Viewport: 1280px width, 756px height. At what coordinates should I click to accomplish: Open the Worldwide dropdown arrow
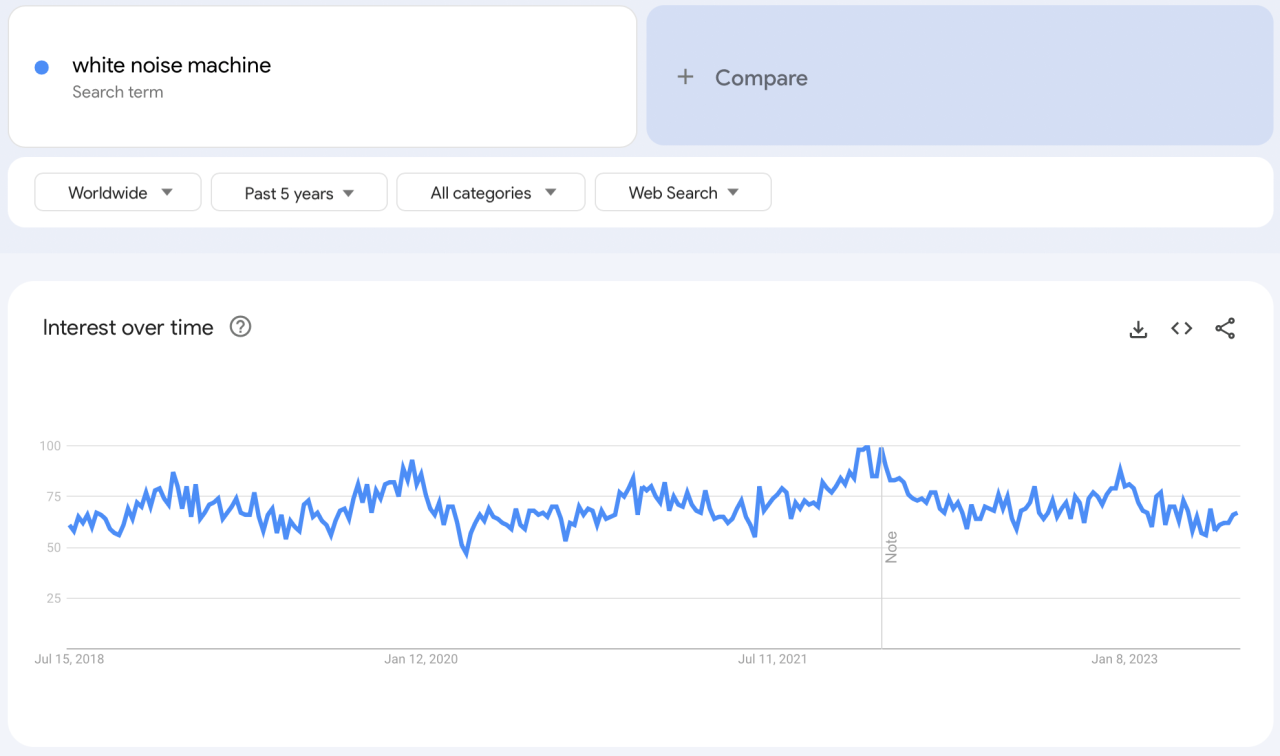[x=167, y=192]
